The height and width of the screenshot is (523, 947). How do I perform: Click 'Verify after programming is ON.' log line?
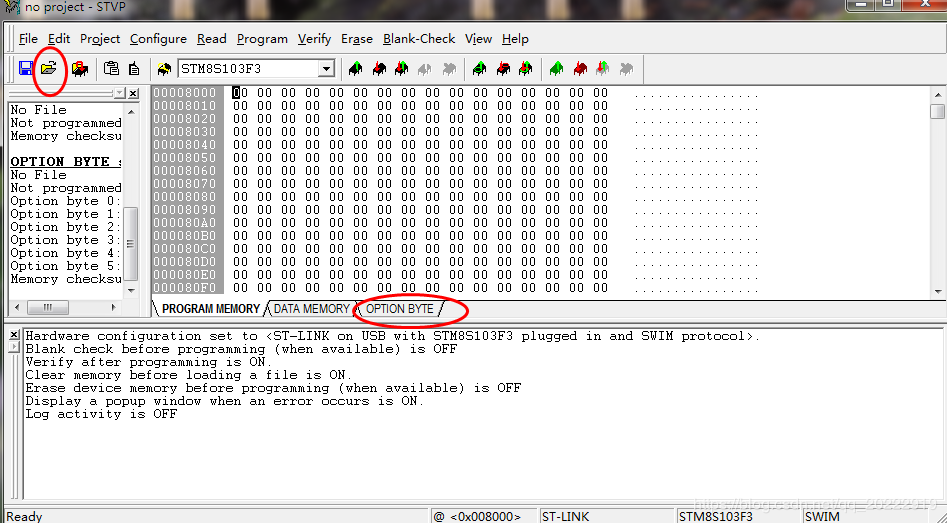[149, 362]
